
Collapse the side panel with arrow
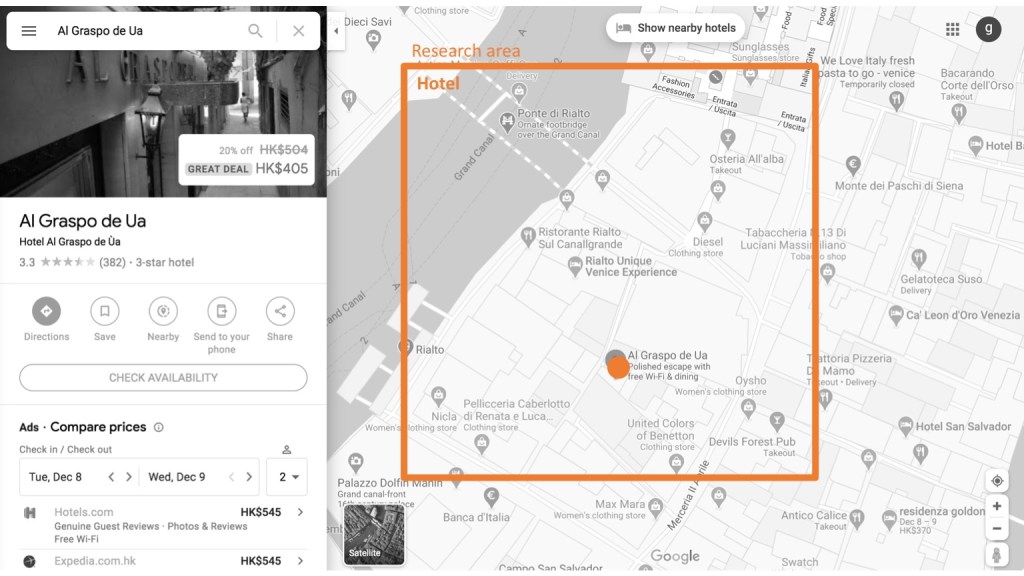[336, 31]
